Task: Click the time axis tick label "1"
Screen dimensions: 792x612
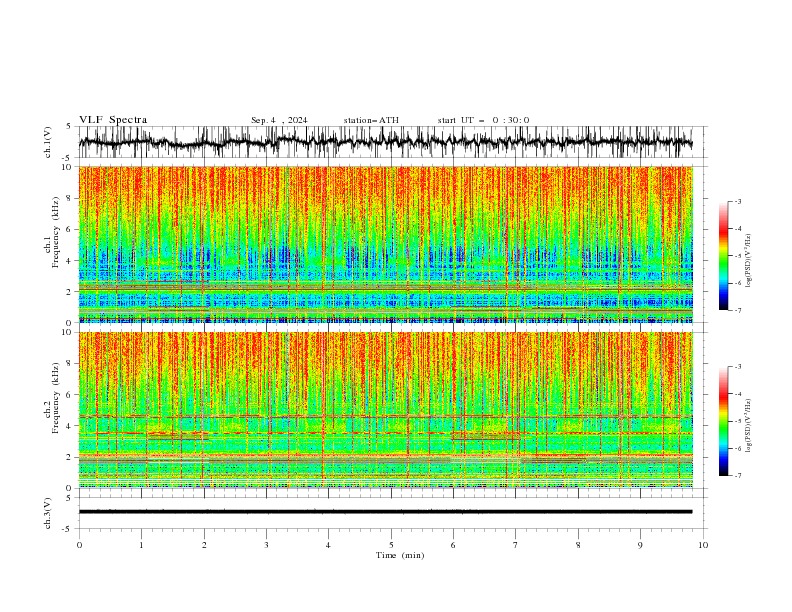Action: [x=141, y=545]
